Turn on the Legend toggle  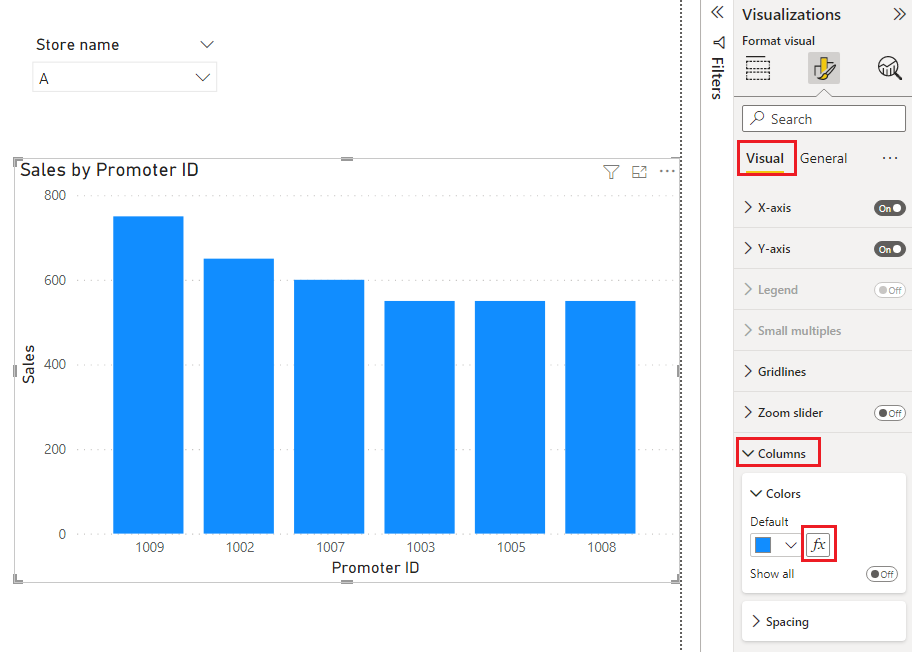point(889,290)
